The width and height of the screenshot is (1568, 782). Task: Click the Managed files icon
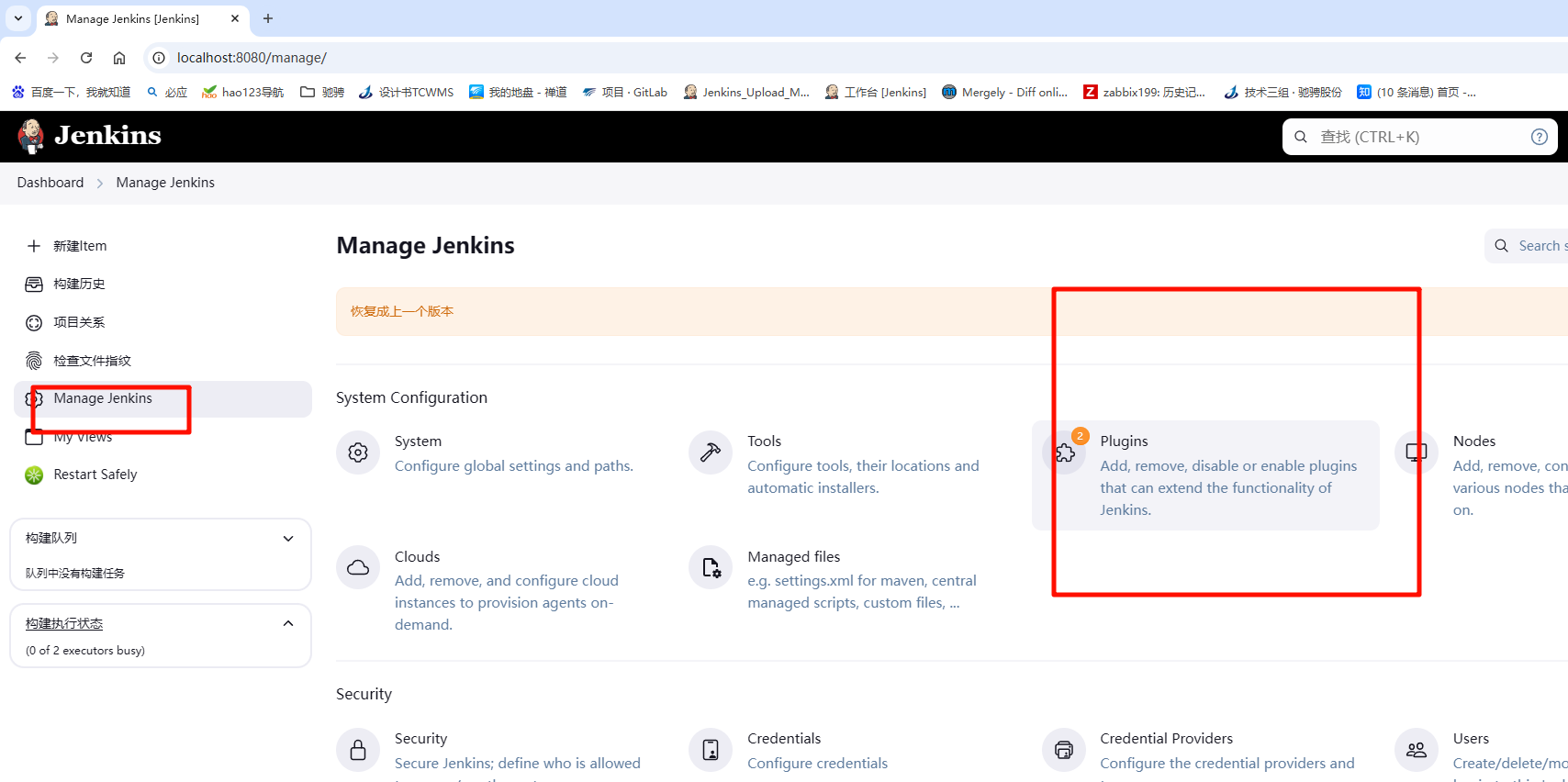pos(711,568)
